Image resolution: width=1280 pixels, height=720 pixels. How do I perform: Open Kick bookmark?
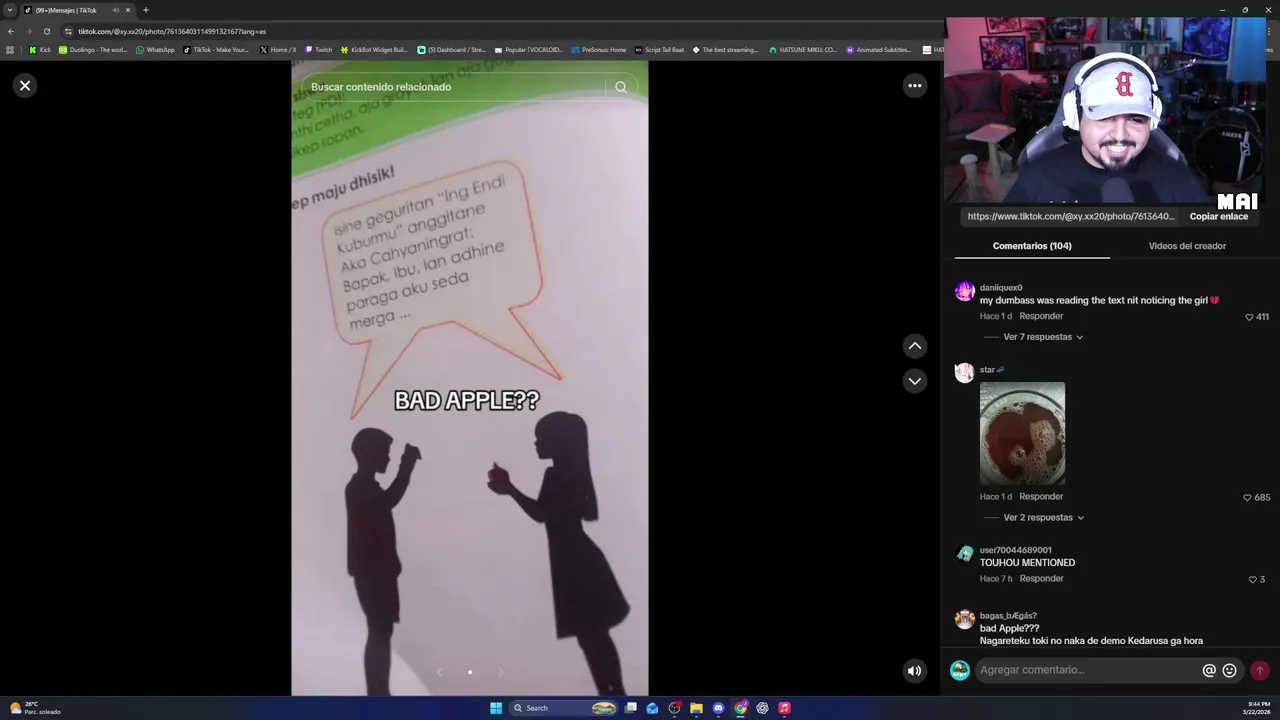click(x=40, y=50)
